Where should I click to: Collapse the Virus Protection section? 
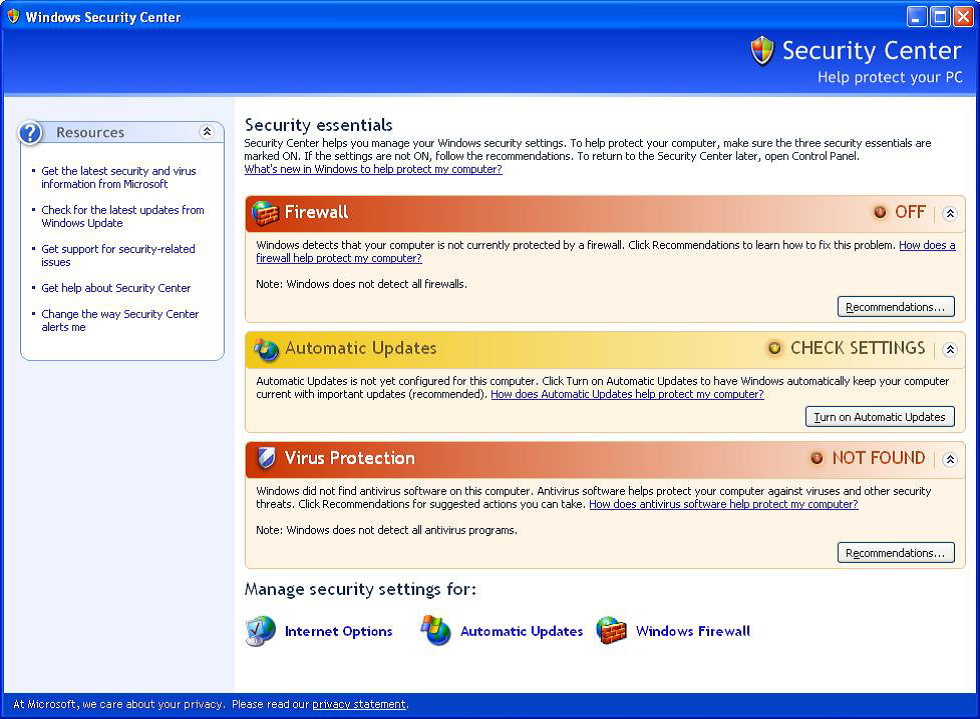point(950,460)
